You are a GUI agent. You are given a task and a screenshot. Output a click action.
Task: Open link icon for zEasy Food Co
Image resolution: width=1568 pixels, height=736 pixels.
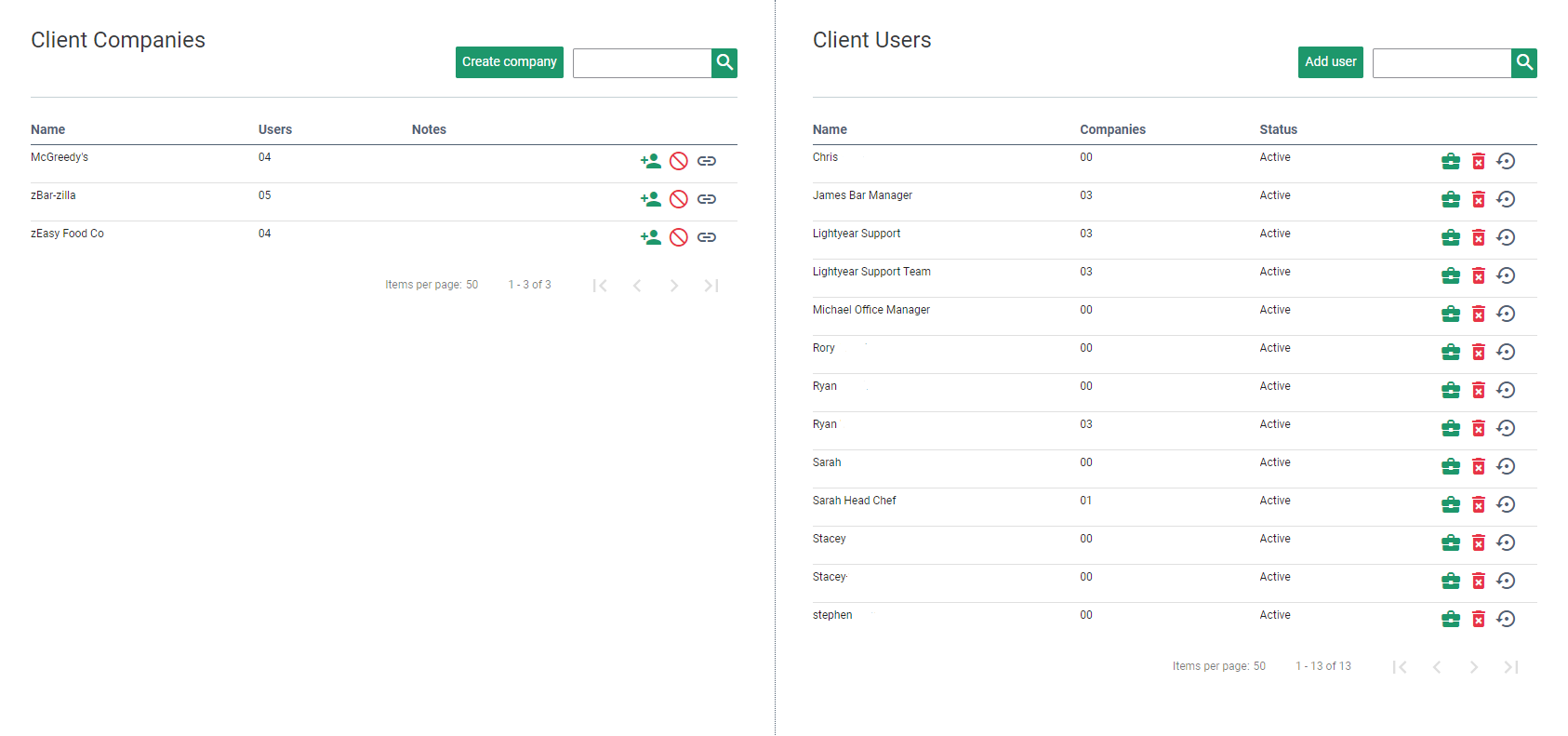(707, 237)
